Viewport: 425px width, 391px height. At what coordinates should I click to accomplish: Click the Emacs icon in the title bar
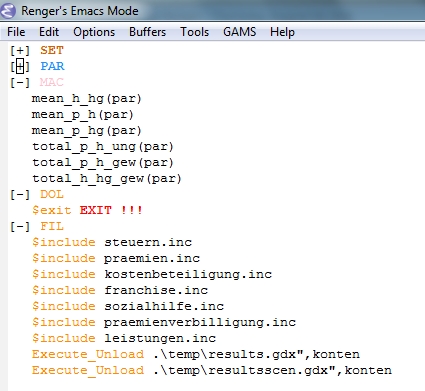pyautogui.click(x=8, y=10)
